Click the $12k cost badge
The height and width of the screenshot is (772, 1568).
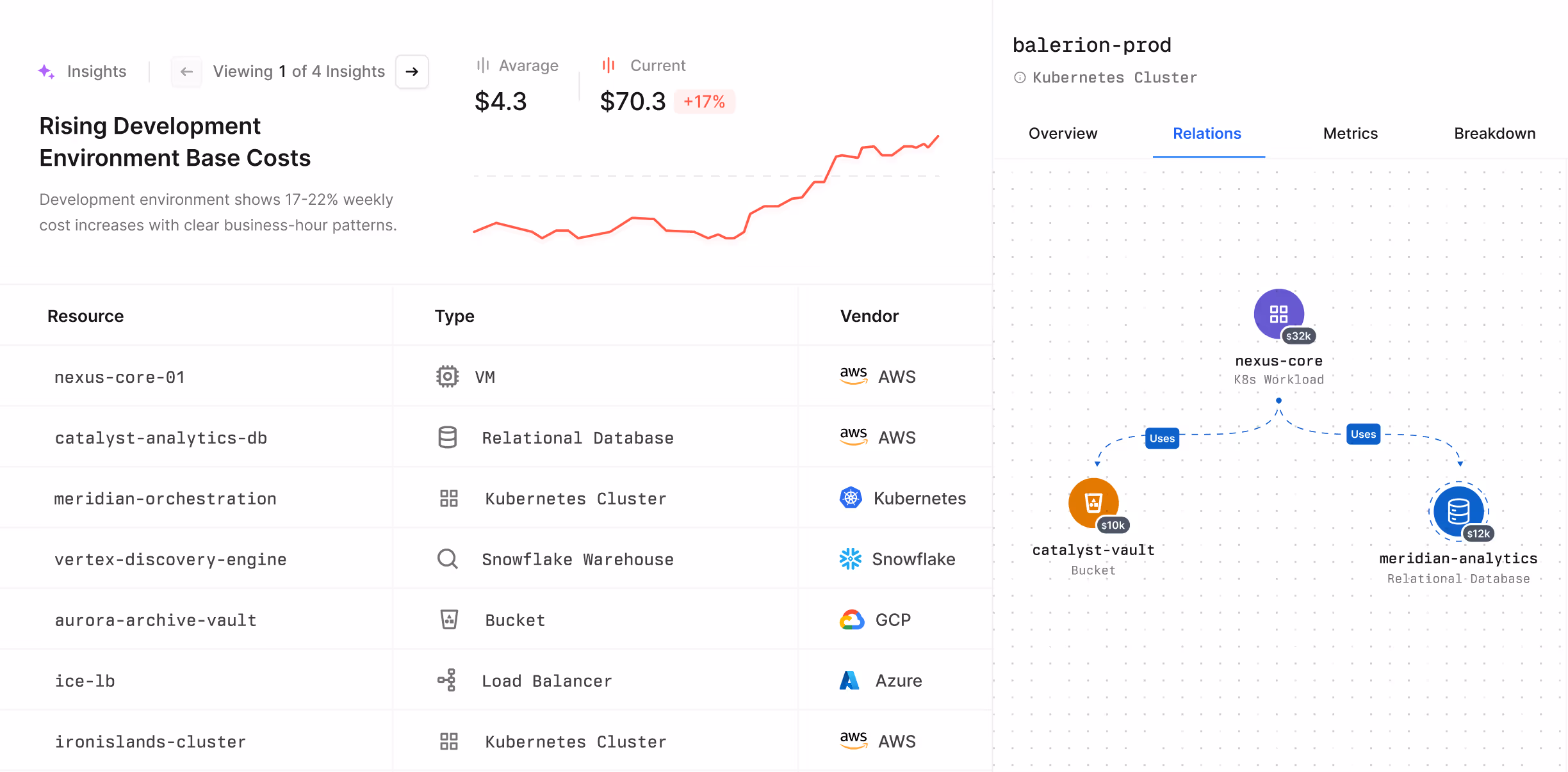pos(1478,534)
